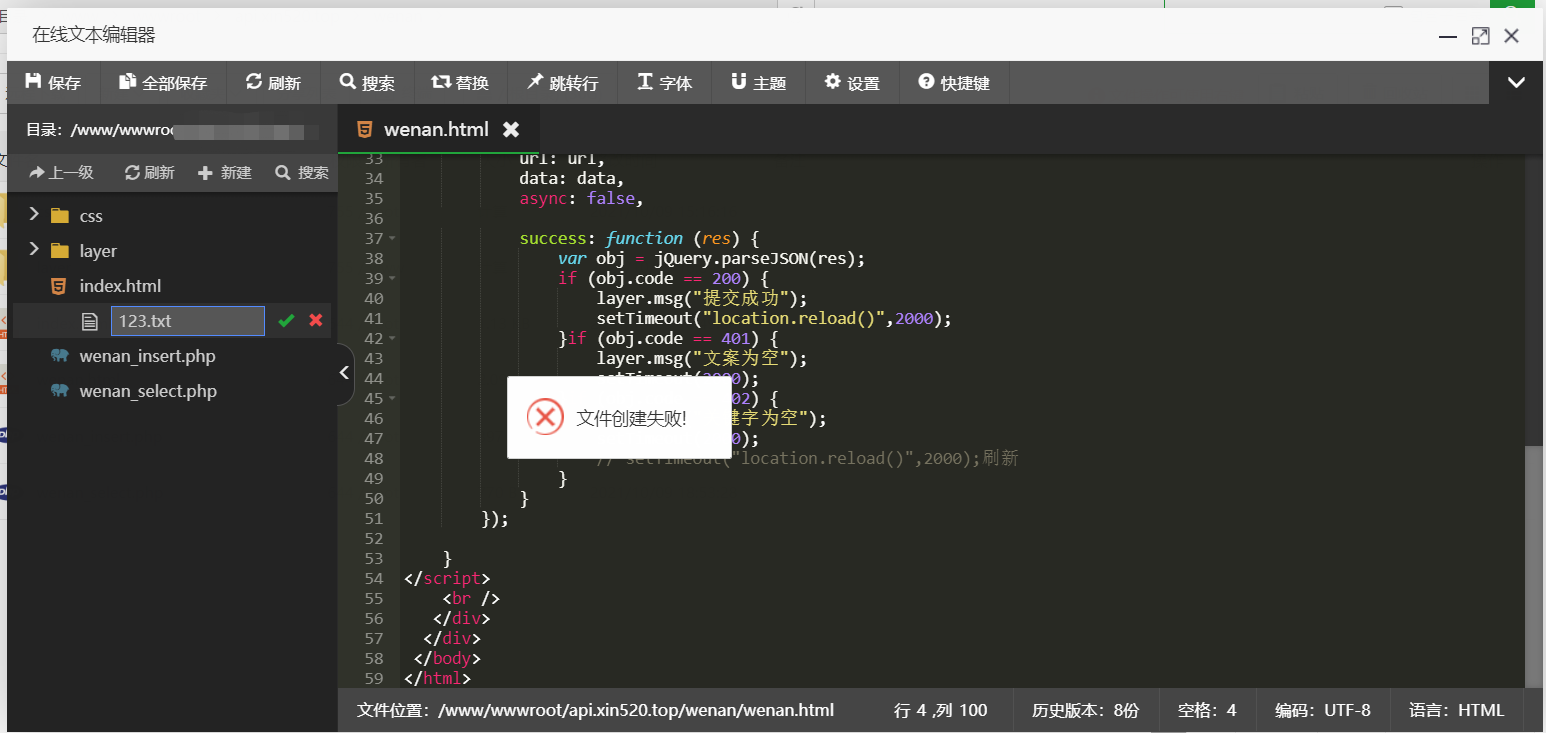Close the 在线文本编辑器 dialog
Screen dimensions: 1546x733
click(x=1512, y=36)
